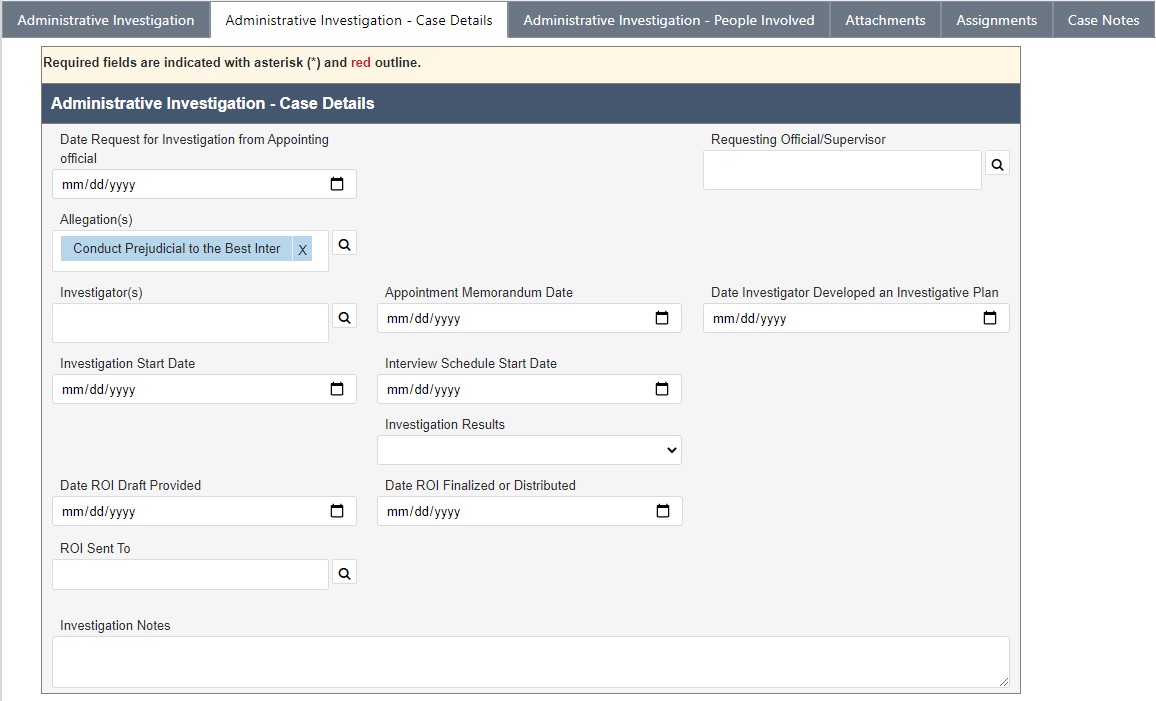Click the Requesting Official/Supervisor input field
Screen dimensions: 1156x701
[842, 170]
